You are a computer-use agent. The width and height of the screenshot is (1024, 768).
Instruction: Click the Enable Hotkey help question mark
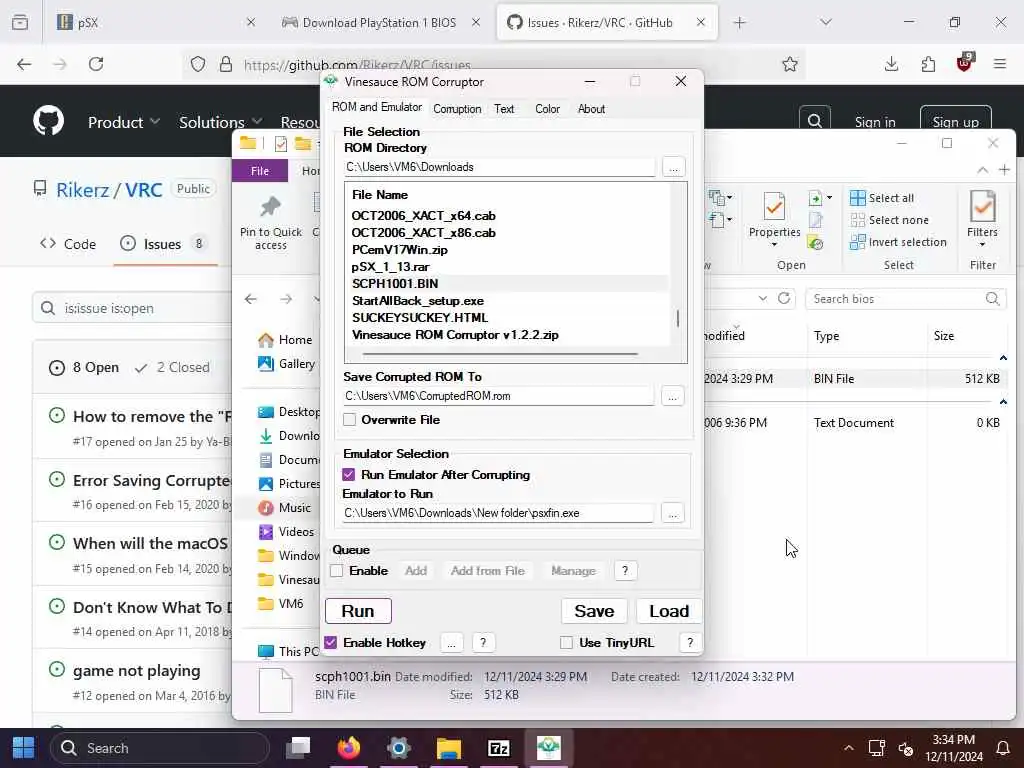[483, 642]
